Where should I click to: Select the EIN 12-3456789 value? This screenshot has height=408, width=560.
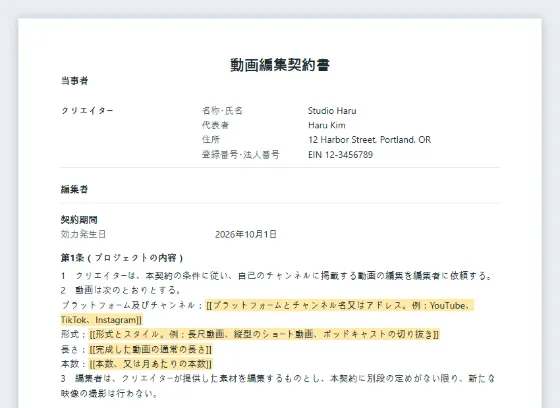point(340,155)
